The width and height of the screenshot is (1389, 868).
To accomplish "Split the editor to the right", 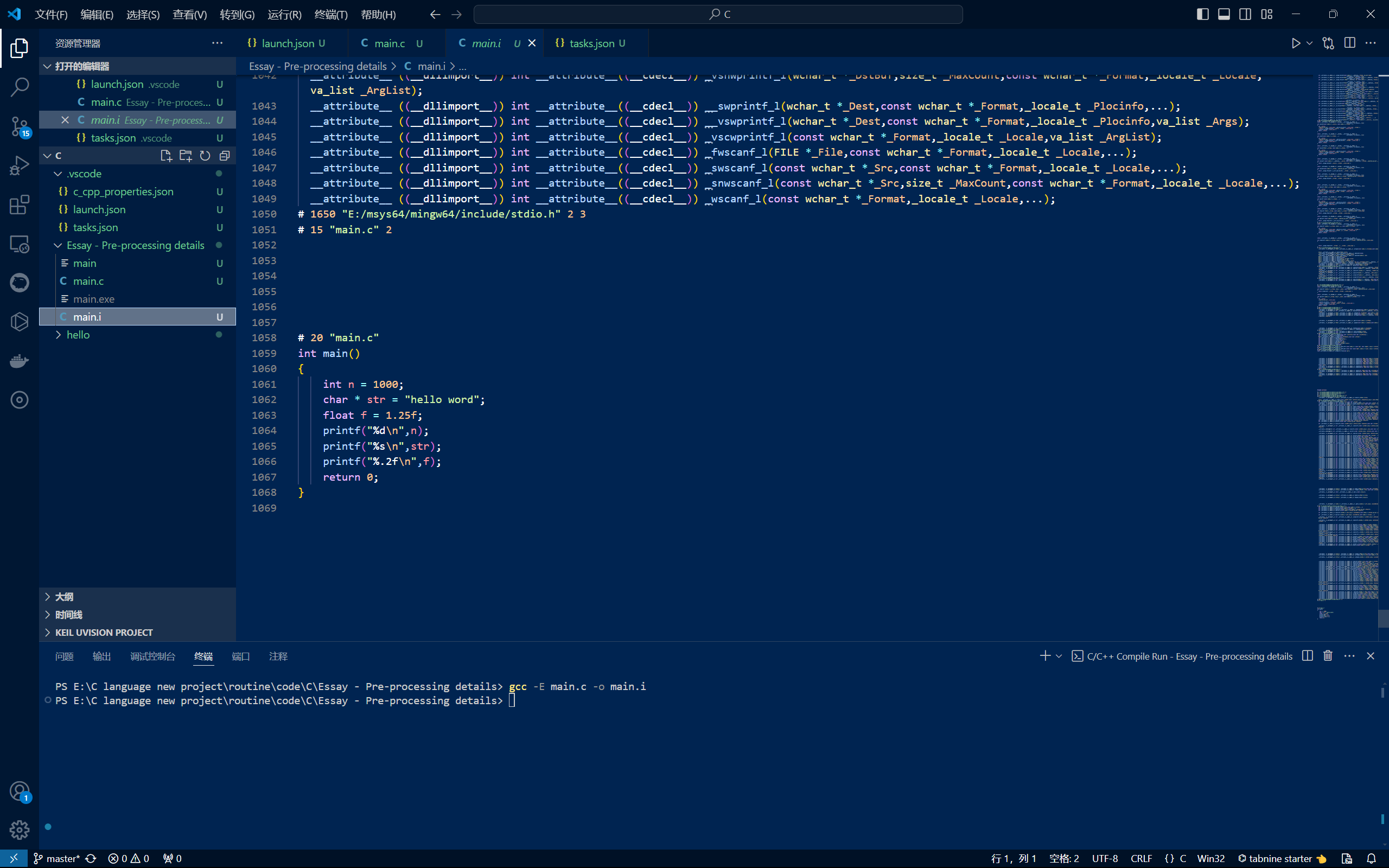I will click(x=1350, y=43).
